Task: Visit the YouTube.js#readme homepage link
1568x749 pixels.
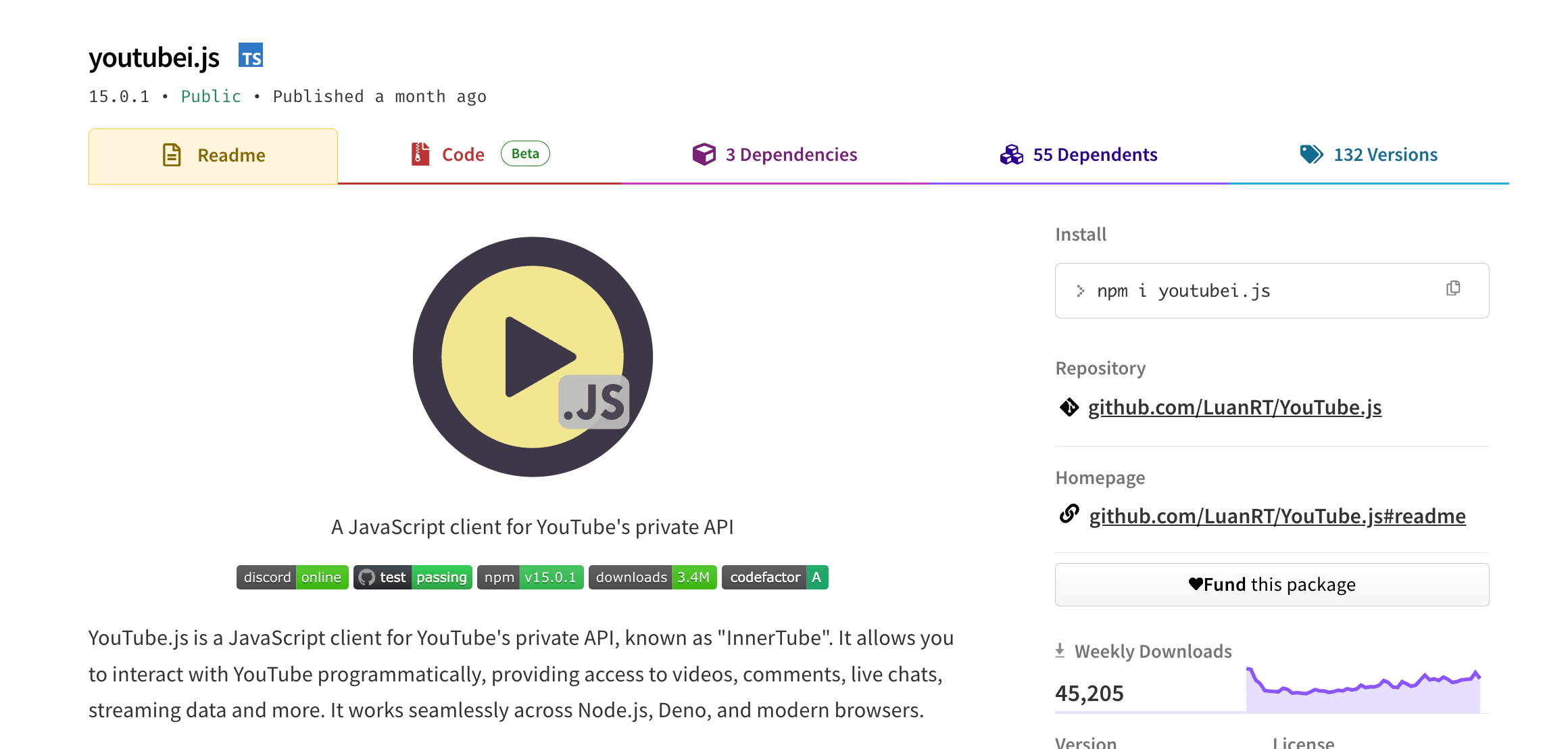Action: tap(1277, 516)
